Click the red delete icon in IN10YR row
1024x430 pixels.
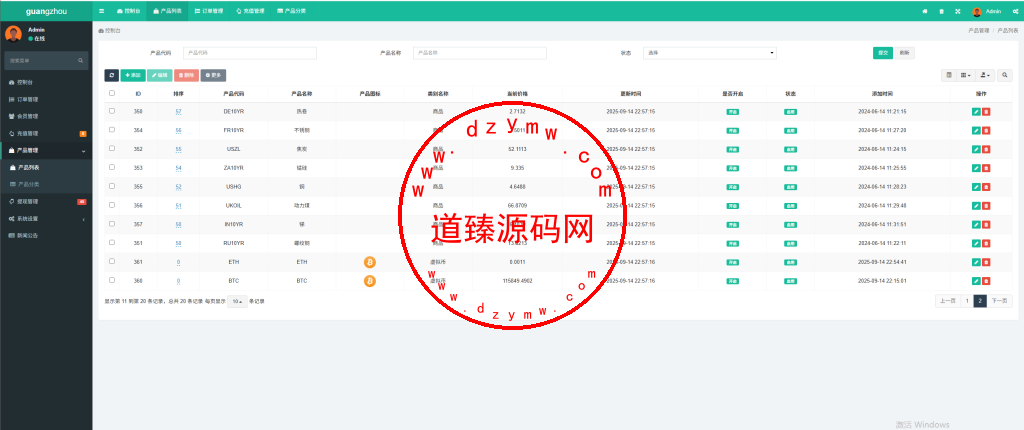[x=986, y=225]
